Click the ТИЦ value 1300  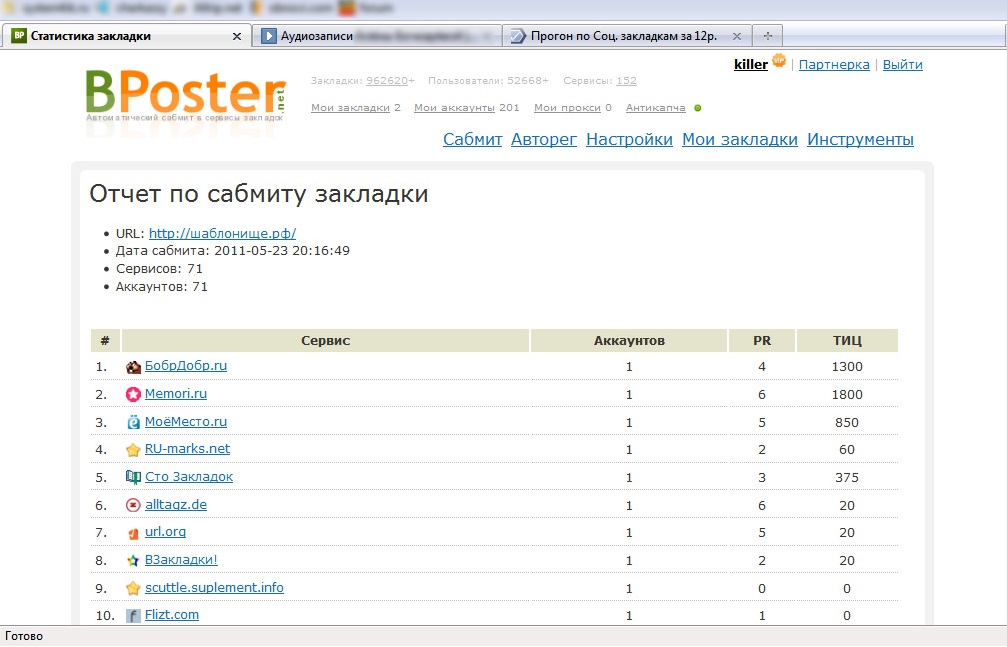pyautogui.click(x=847, y=367)
